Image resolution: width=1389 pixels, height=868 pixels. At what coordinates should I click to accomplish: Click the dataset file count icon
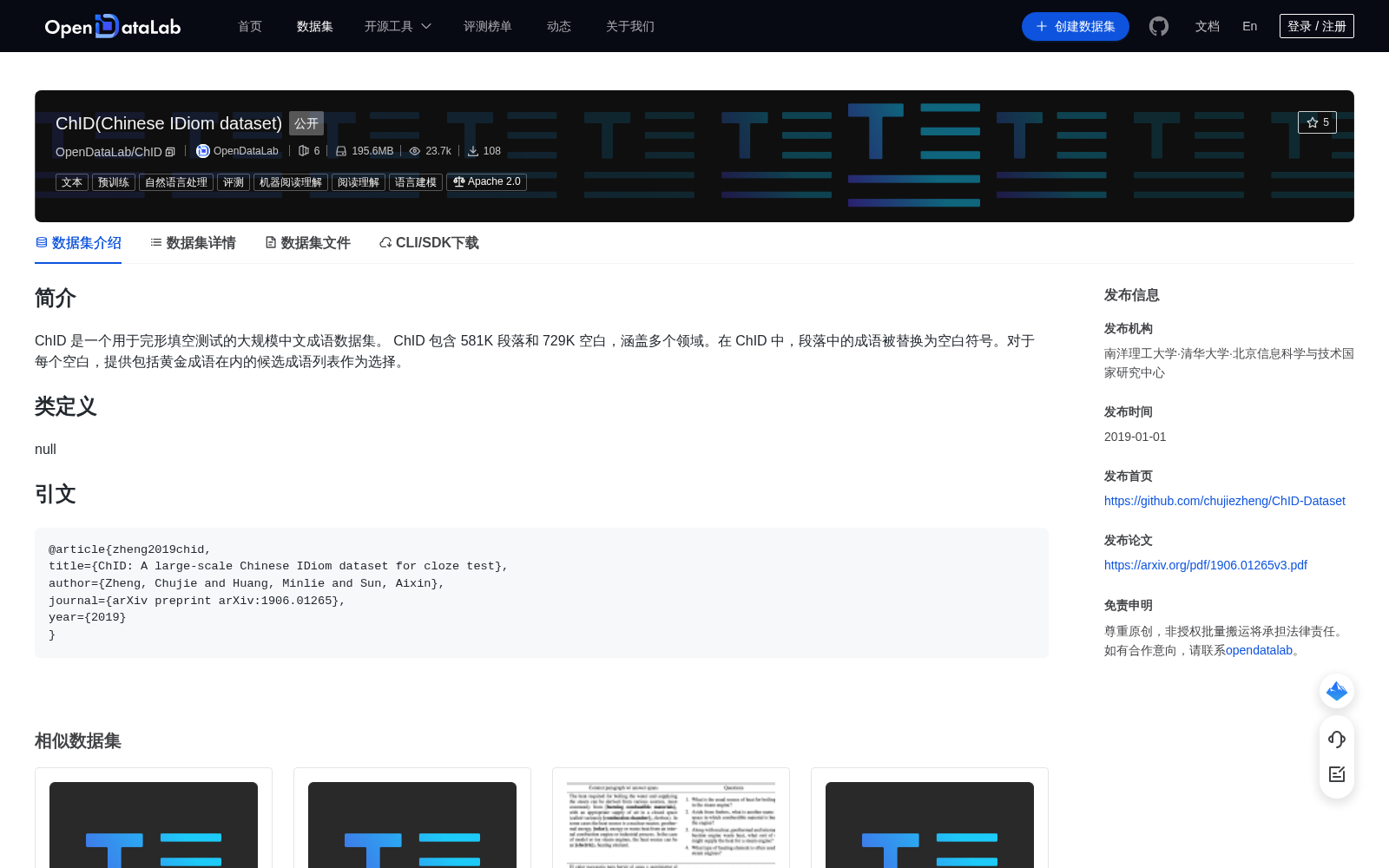(304, 151)
